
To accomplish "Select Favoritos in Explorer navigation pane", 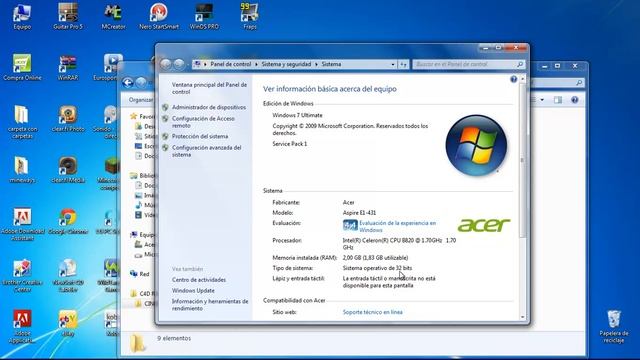I will [x=147, y=117].
